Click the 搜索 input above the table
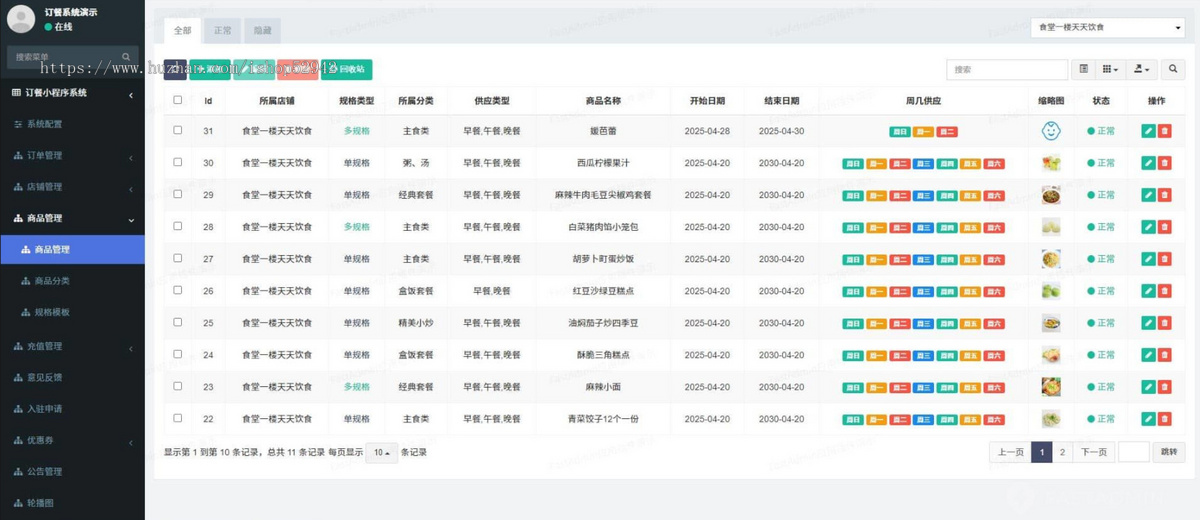The height and width of the screenshot is (520, 1200). pyautogui.click(x=1007, y=69)
